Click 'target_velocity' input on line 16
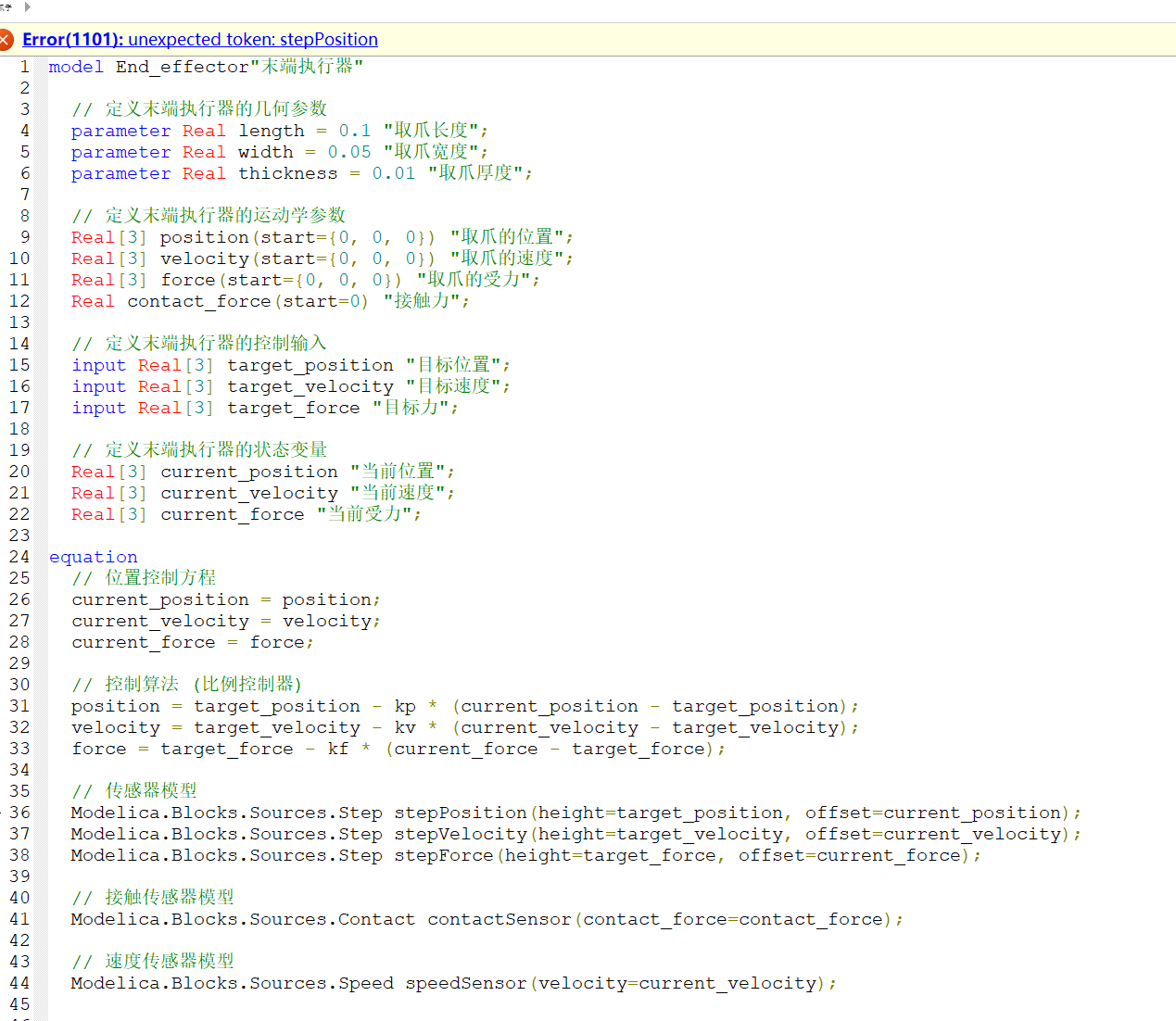1176x1021 pixels. 310,386
